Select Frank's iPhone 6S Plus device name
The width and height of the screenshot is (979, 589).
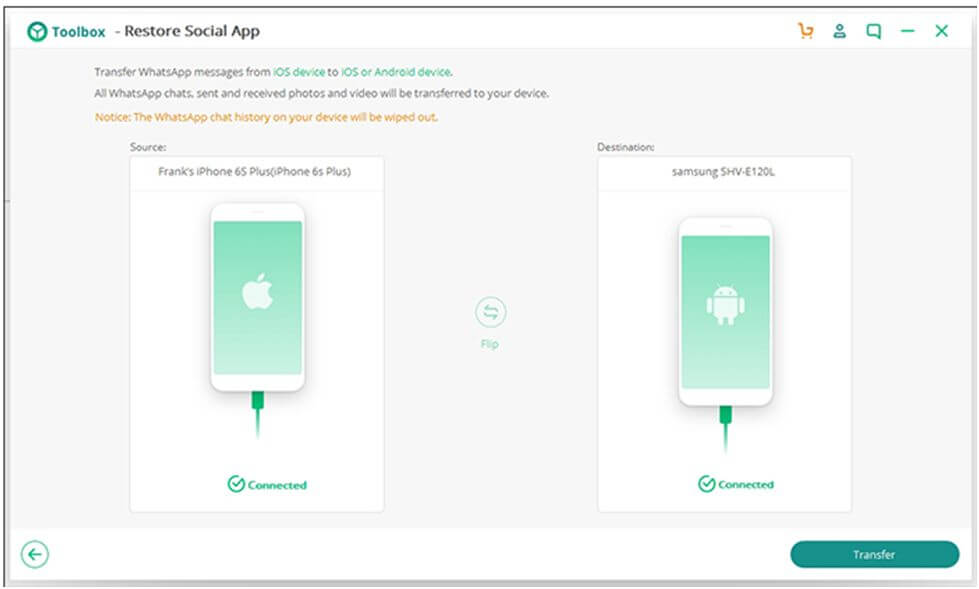click(255, 171)
